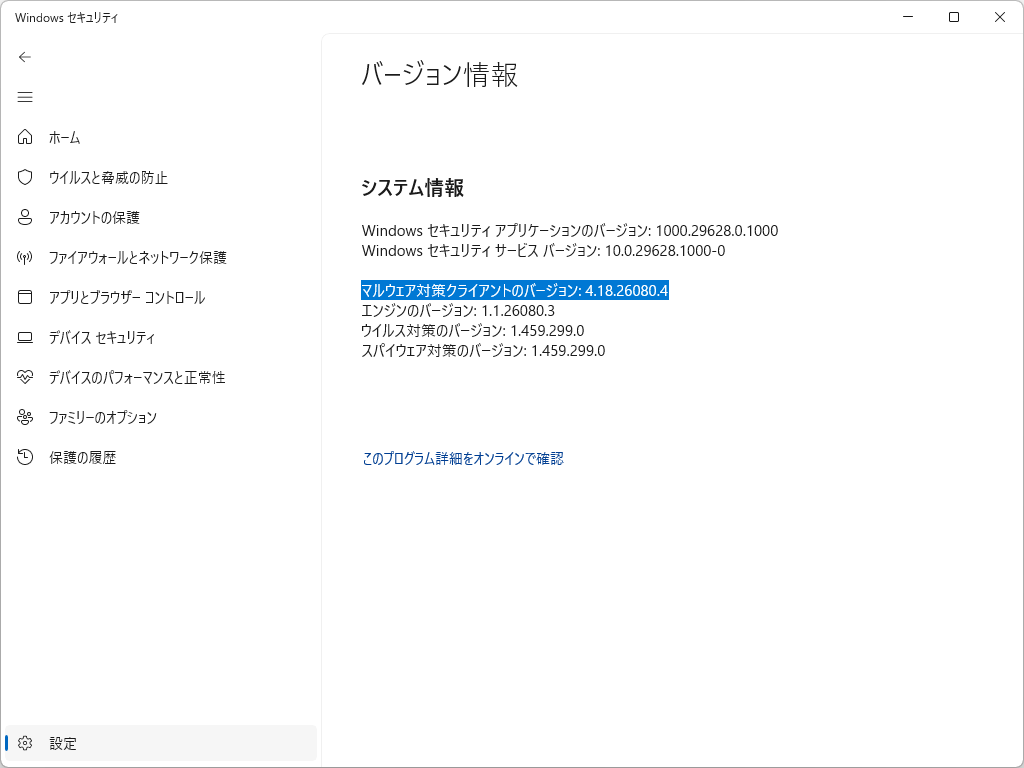Maximize the Windows セキュリティ window
The width and height of the screenshot is (1024, 768).
[x=953, y=17]
